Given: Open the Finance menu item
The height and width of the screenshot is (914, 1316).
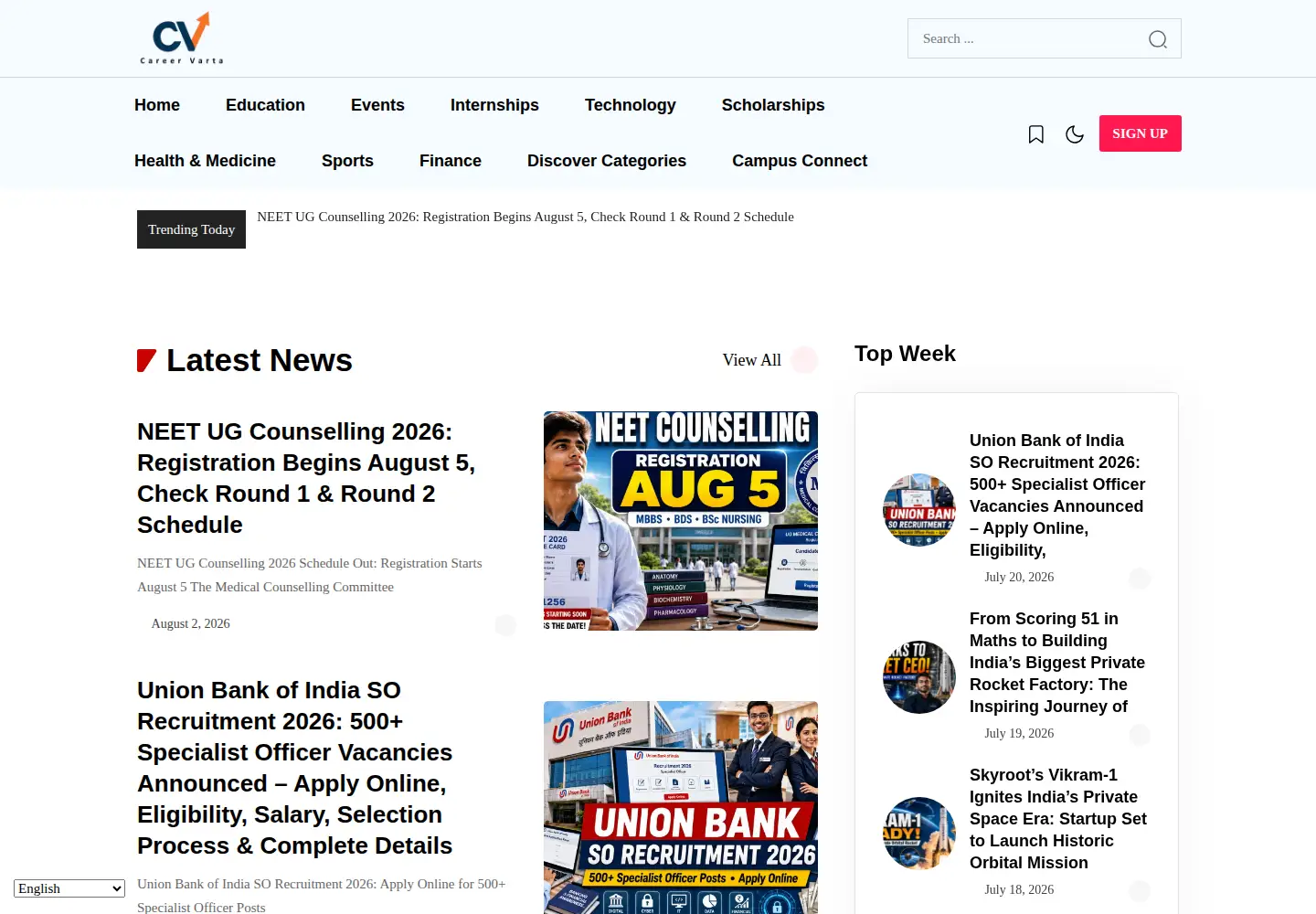Looking at the screenshot, I should coord(451,161).
